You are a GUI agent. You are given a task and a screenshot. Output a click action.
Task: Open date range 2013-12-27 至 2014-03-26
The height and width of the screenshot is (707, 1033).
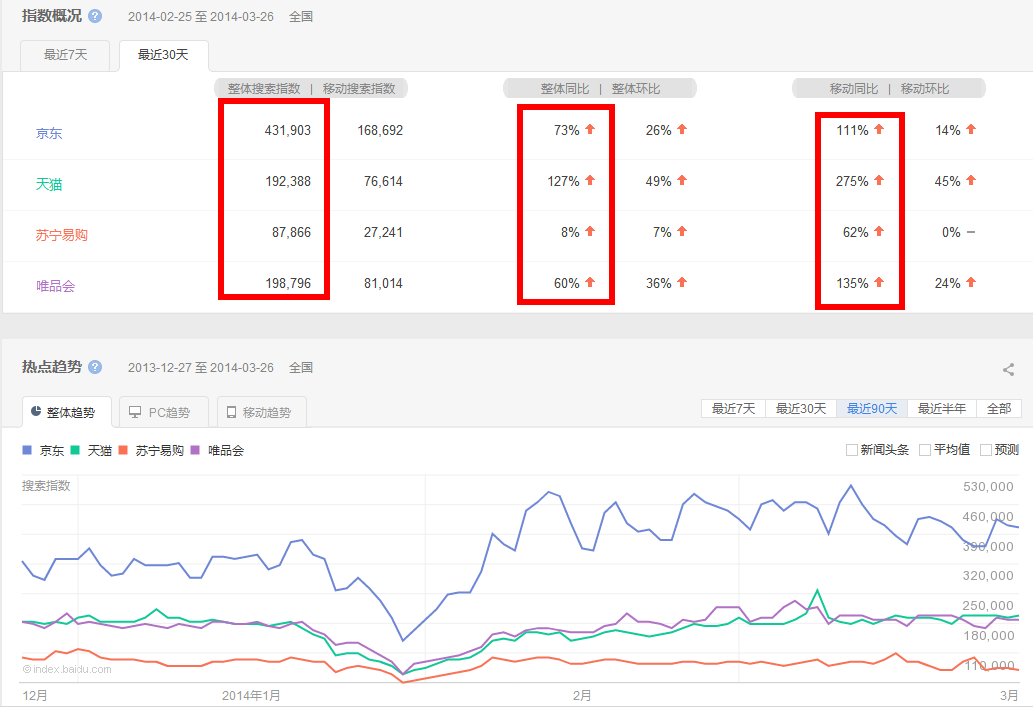click(x=200, y=368)
